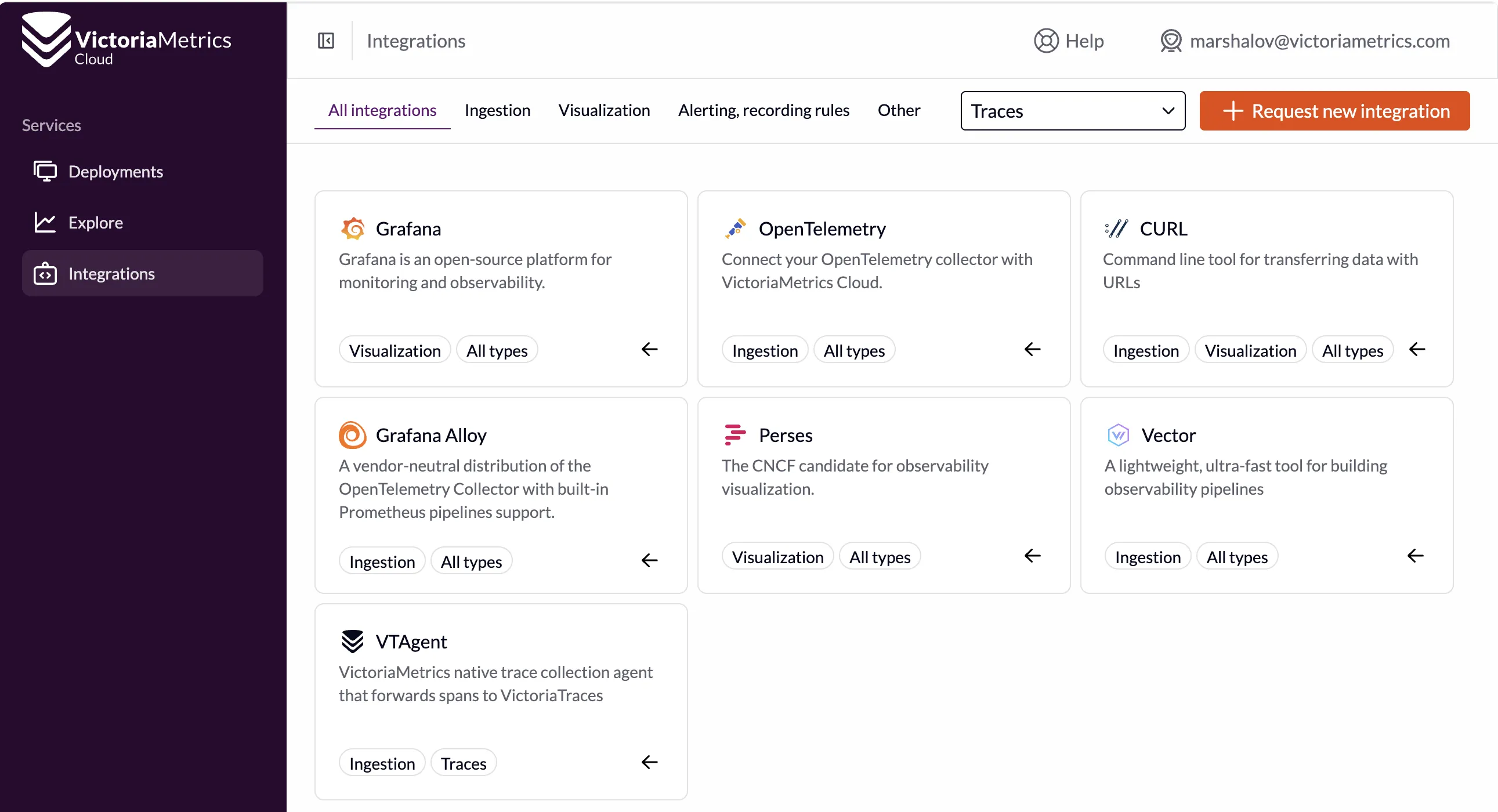Image resolution: width=1498 pixels, height=812 pixels.
Task: Click the Perses logo icon
Action: coord(735,435)
